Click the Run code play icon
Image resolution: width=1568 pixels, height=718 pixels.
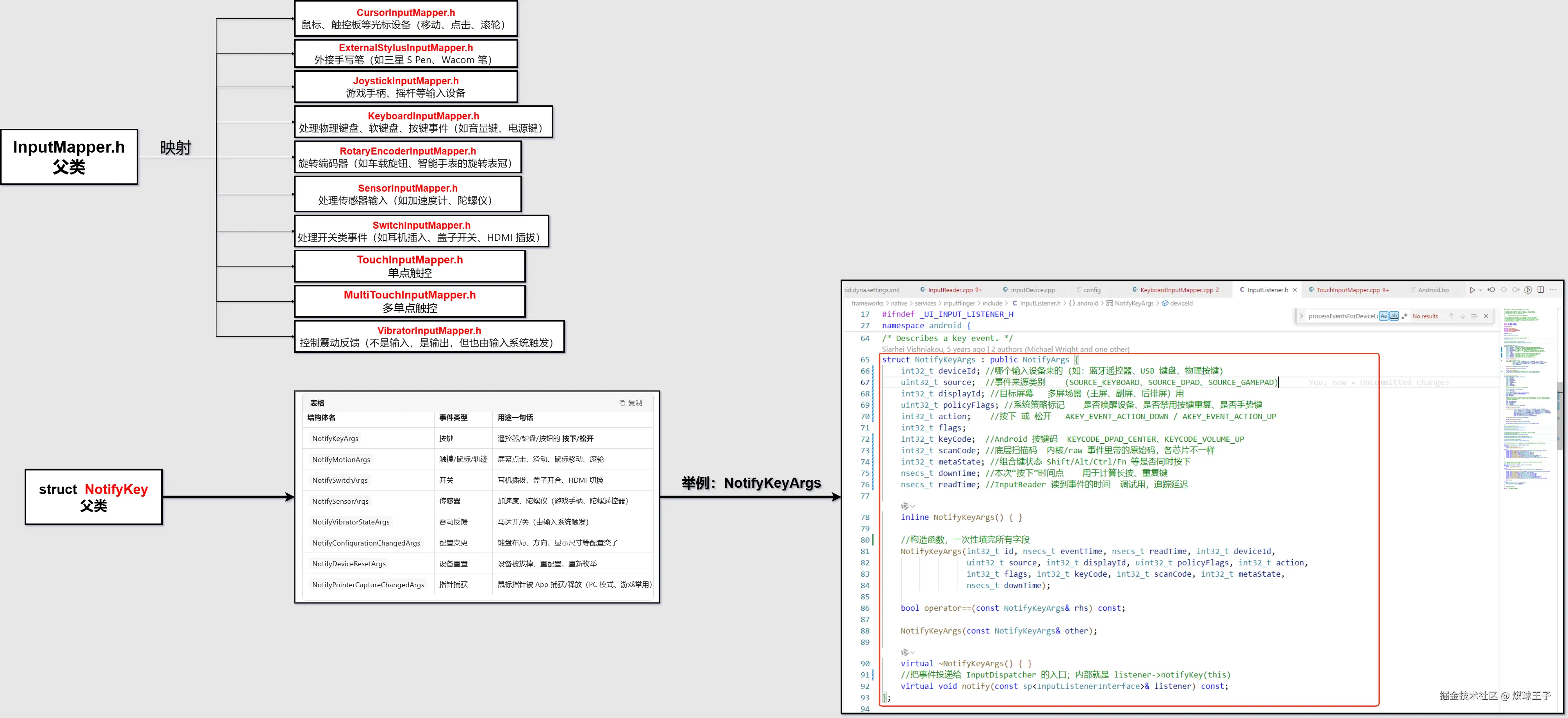1472,290
